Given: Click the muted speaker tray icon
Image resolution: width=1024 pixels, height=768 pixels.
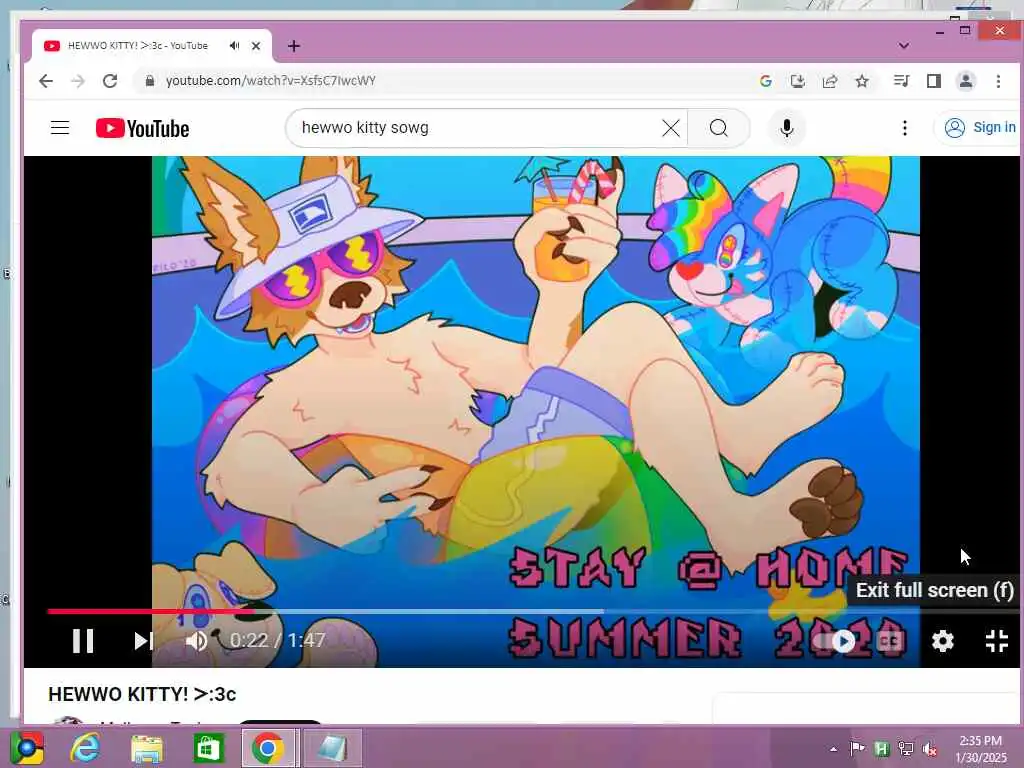Looking at the screenshot, I should 930,749.
